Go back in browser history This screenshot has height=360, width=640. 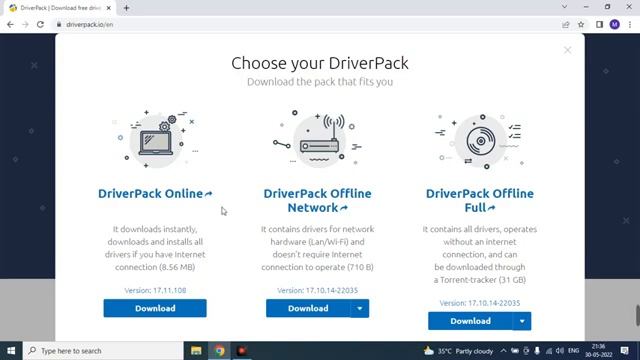point(10,24)
